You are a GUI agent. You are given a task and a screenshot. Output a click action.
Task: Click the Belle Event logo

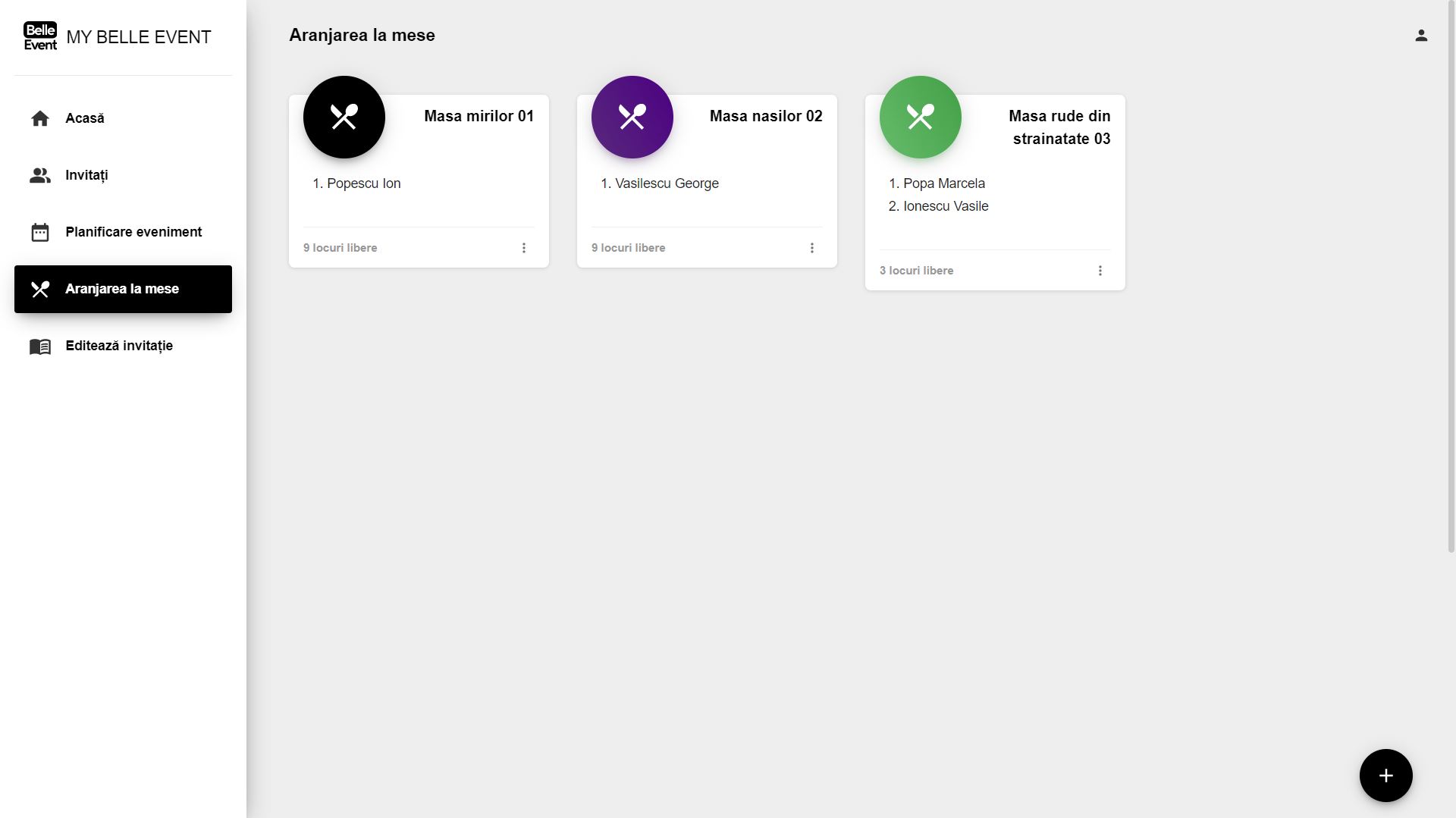pos(40,36)
